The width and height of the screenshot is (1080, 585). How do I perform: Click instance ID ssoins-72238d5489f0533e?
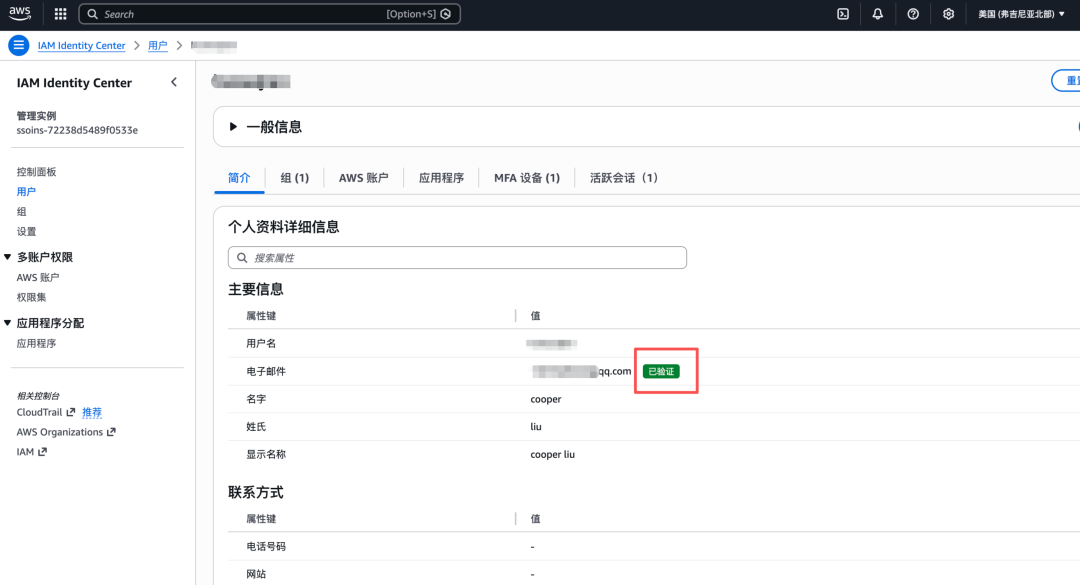click(77, 130)
